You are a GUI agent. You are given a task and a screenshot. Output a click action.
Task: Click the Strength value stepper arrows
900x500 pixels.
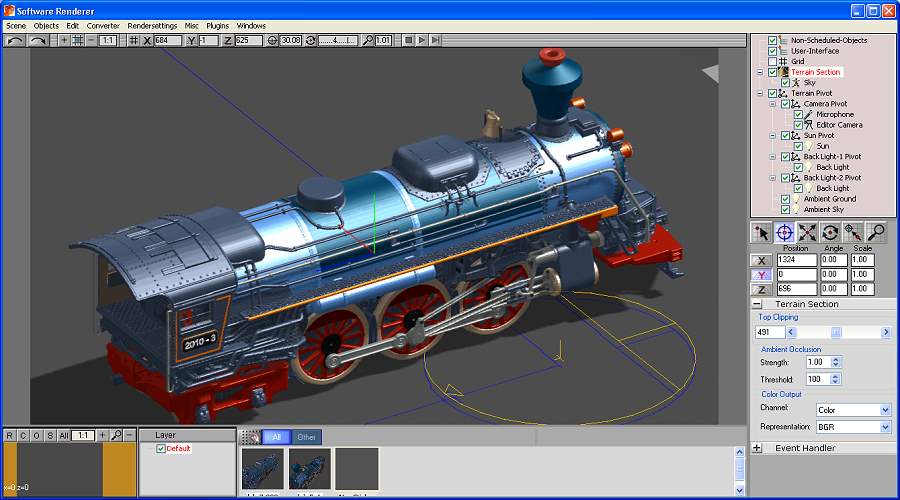click(836, 362)
